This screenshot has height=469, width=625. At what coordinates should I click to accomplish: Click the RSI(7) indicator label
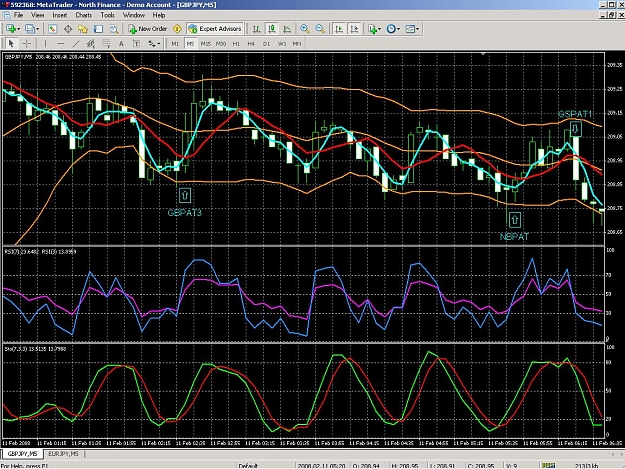pyautogui.click(x=21, y=251)
